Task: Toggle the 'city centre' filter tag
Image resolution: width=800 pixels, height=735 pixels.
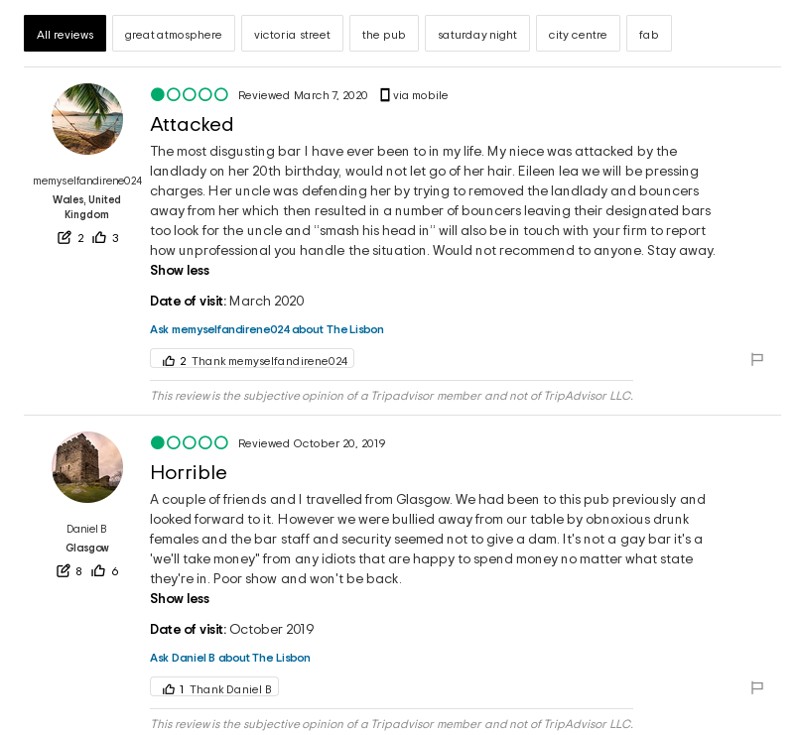Action: pos(577,34)
